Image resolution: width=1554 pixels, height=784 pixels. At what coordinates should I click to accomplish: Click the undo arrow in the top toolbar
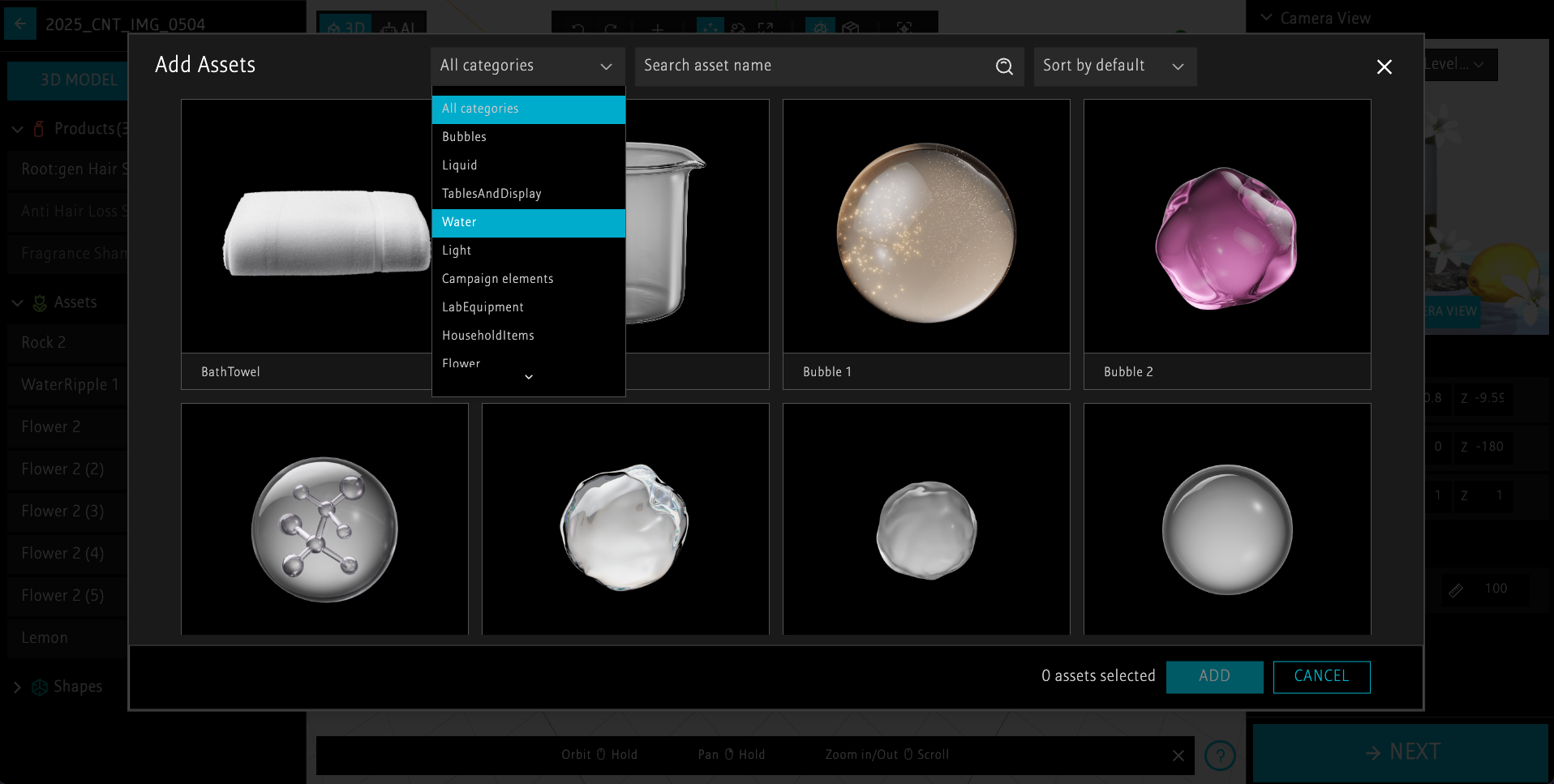click(577, 29)
